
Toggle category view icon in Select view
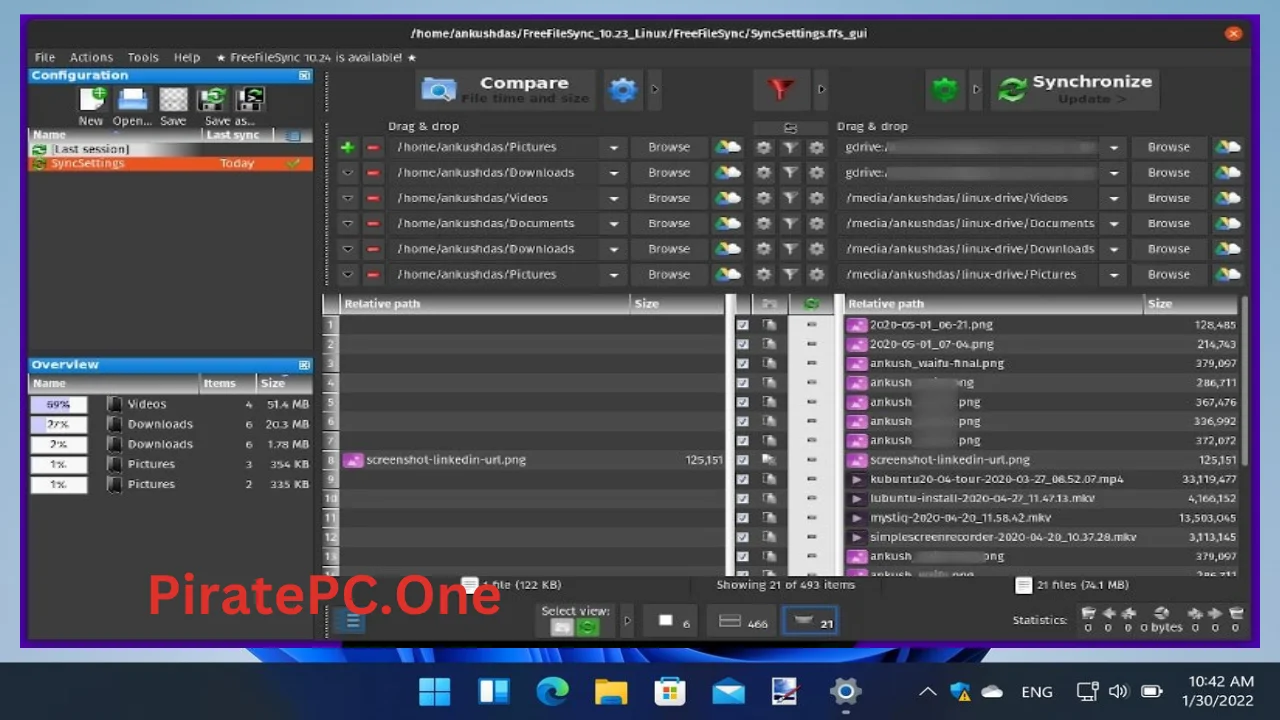click(562, 627)
